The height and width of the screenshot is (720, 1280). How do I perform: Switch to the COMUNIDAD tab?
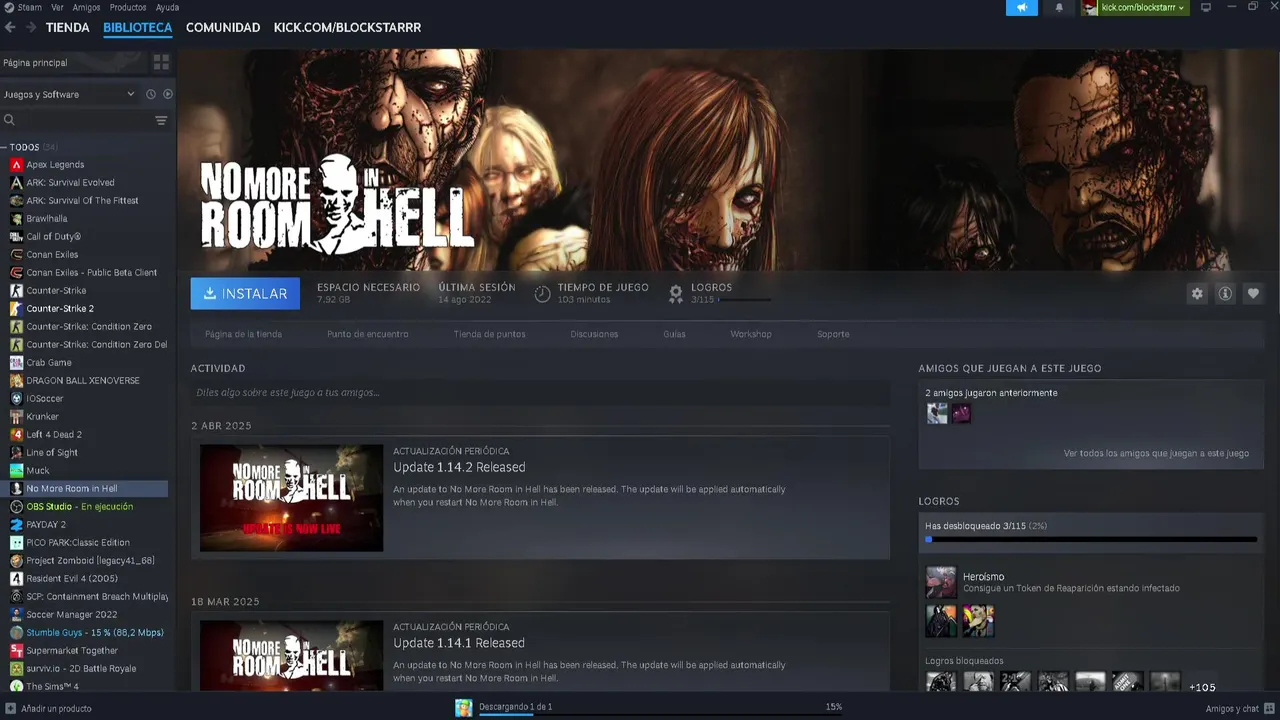click(x=223, y=27)
